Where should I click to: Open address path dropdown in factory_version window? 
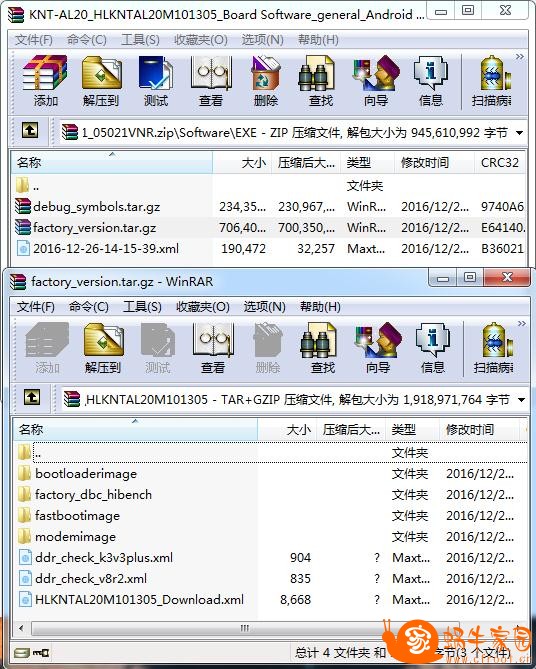tap(521, 400)
